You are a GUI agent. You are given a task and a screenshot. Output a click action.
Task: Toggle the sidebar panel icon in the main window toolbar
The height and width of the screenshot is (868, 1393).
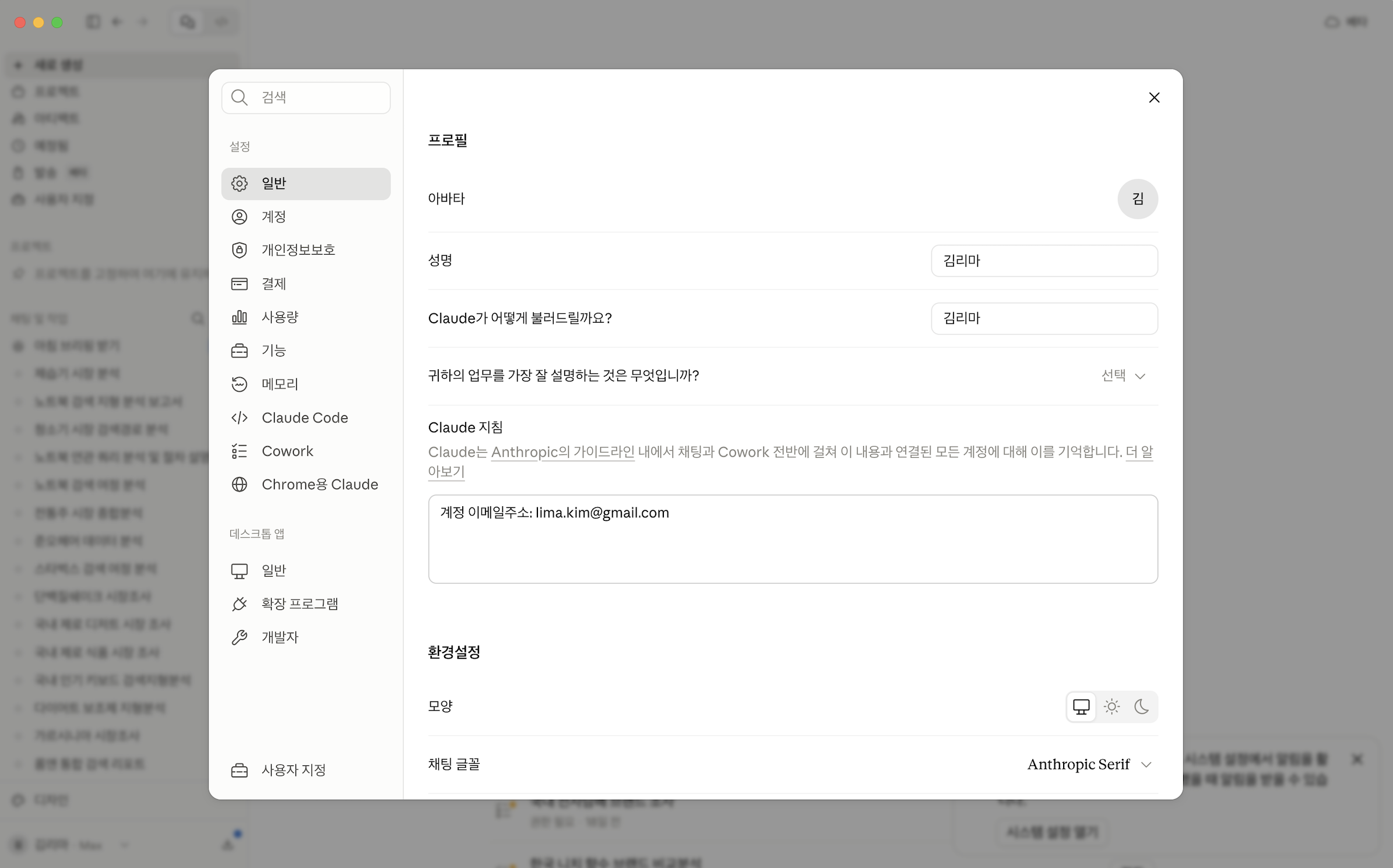coord(93,22)
